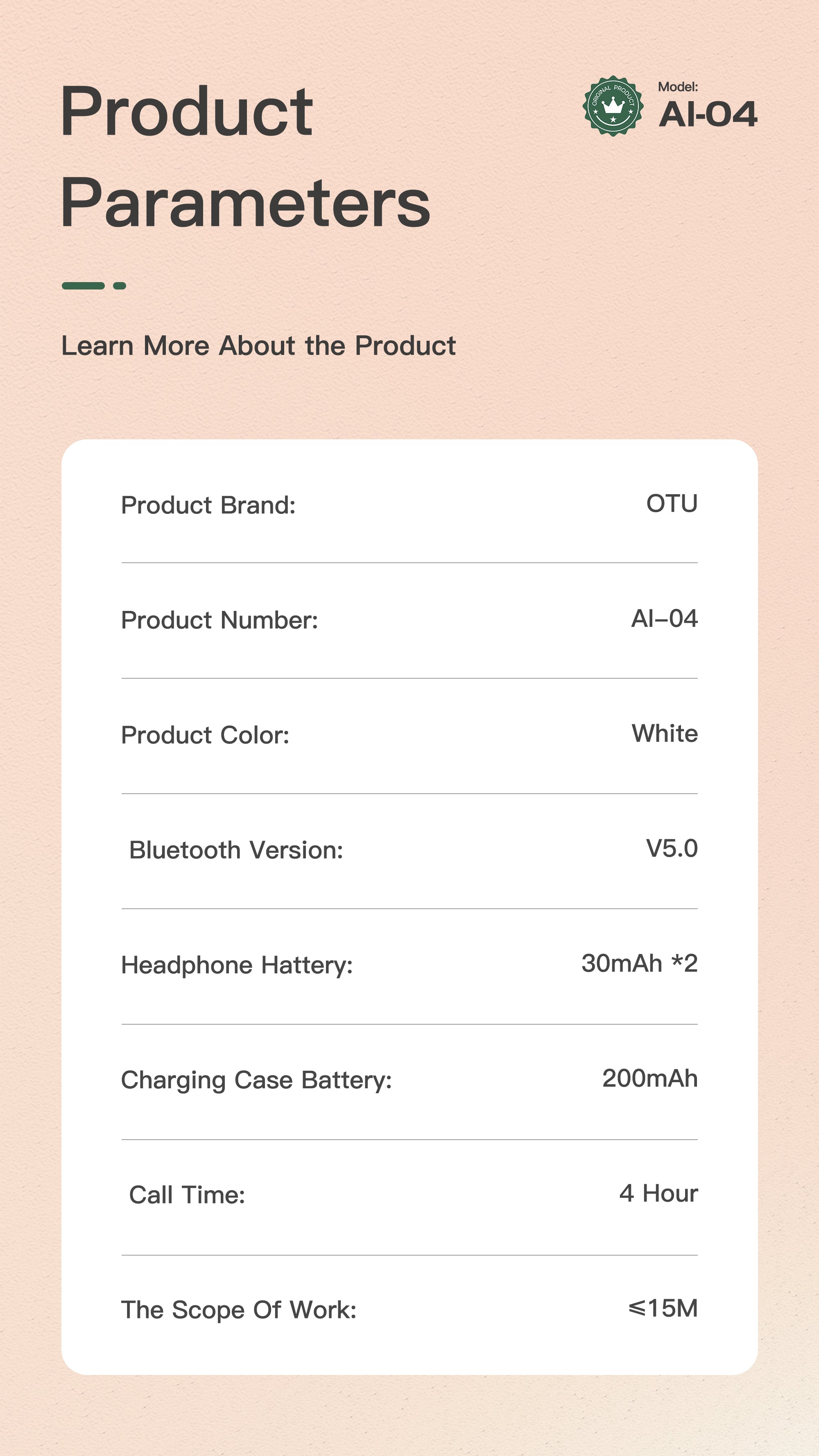Select the 'Headphone Hattery:' label
This screenshot has width=819, height=1456.
[237, 965]
